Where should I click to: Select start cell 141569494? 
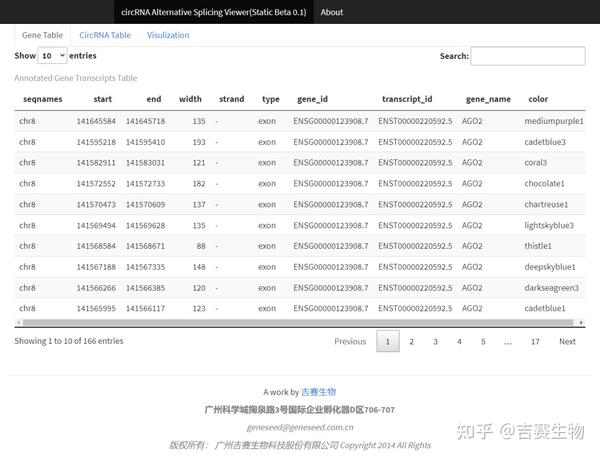tap(96, 226)
